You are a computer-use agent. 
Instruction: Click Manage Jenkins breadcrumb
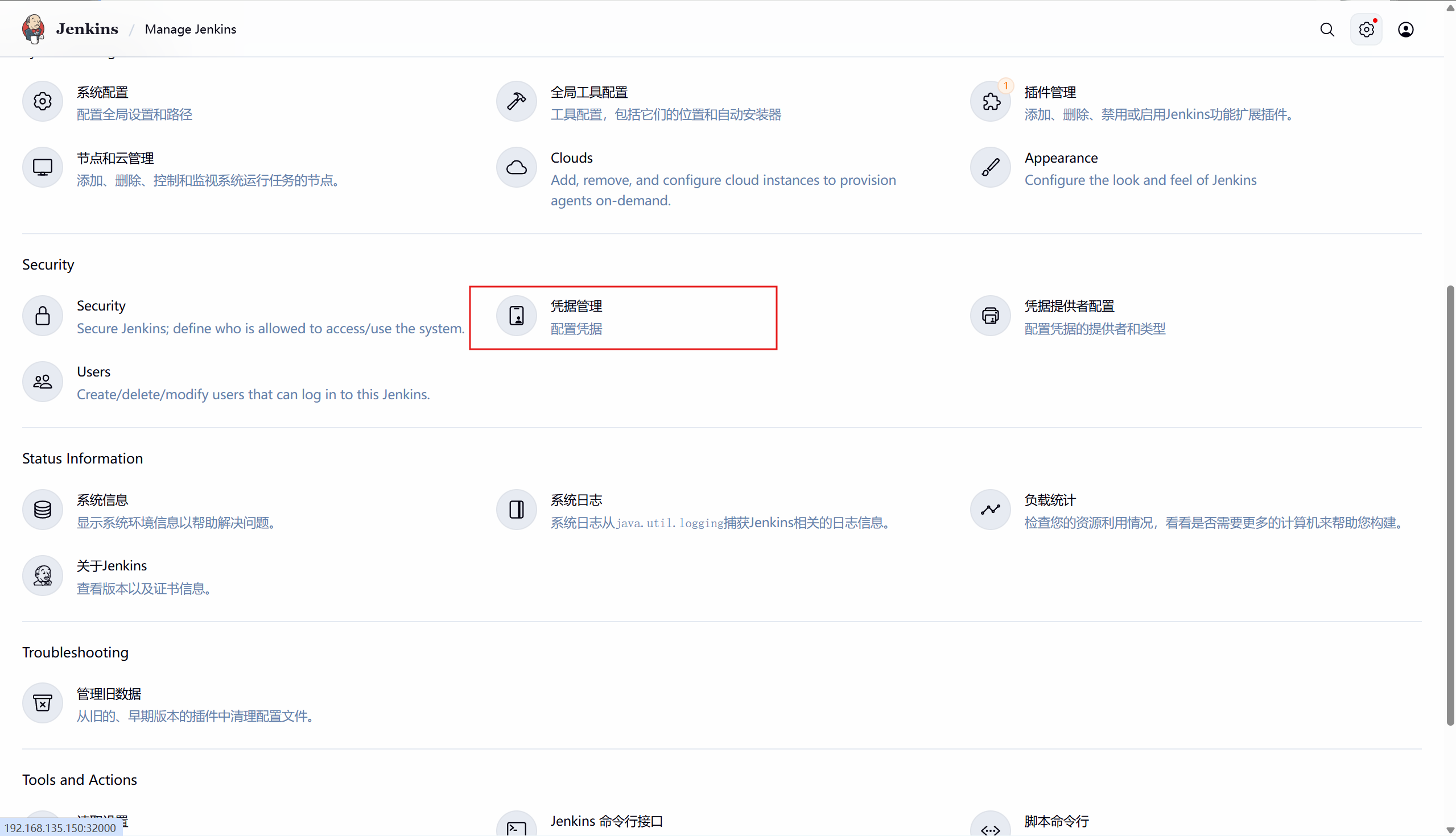click(x=190, y=29)
